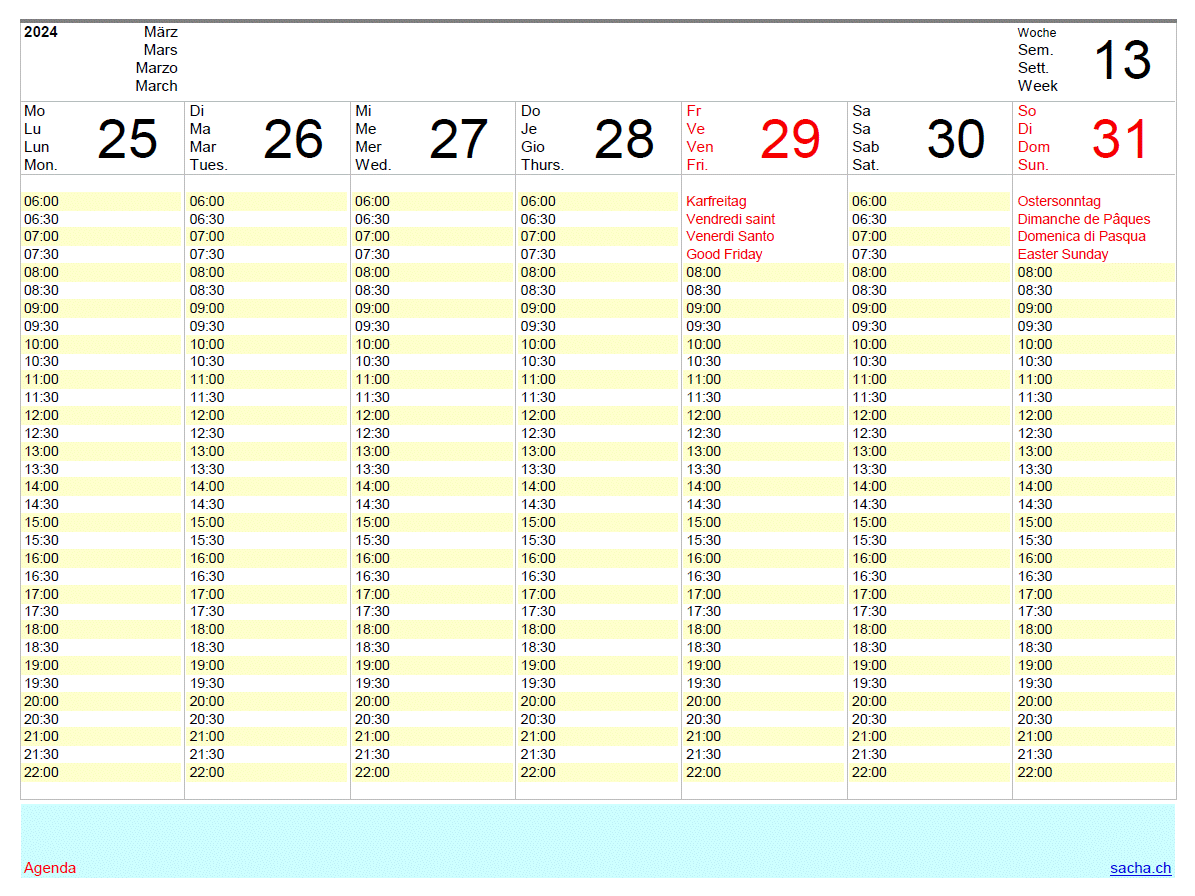Screen dimensions: 1195x896
Task: Click the 12:30 slot on Saturday 30
Action: pyautogui.click(x=929, y=434)
